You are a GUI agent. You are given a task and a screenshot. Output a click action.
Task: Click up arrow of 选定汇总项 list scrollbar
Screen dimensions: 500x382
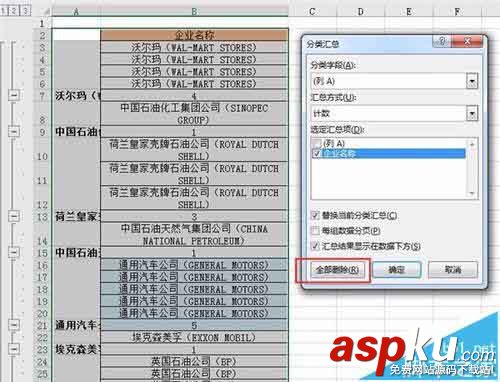472,144
